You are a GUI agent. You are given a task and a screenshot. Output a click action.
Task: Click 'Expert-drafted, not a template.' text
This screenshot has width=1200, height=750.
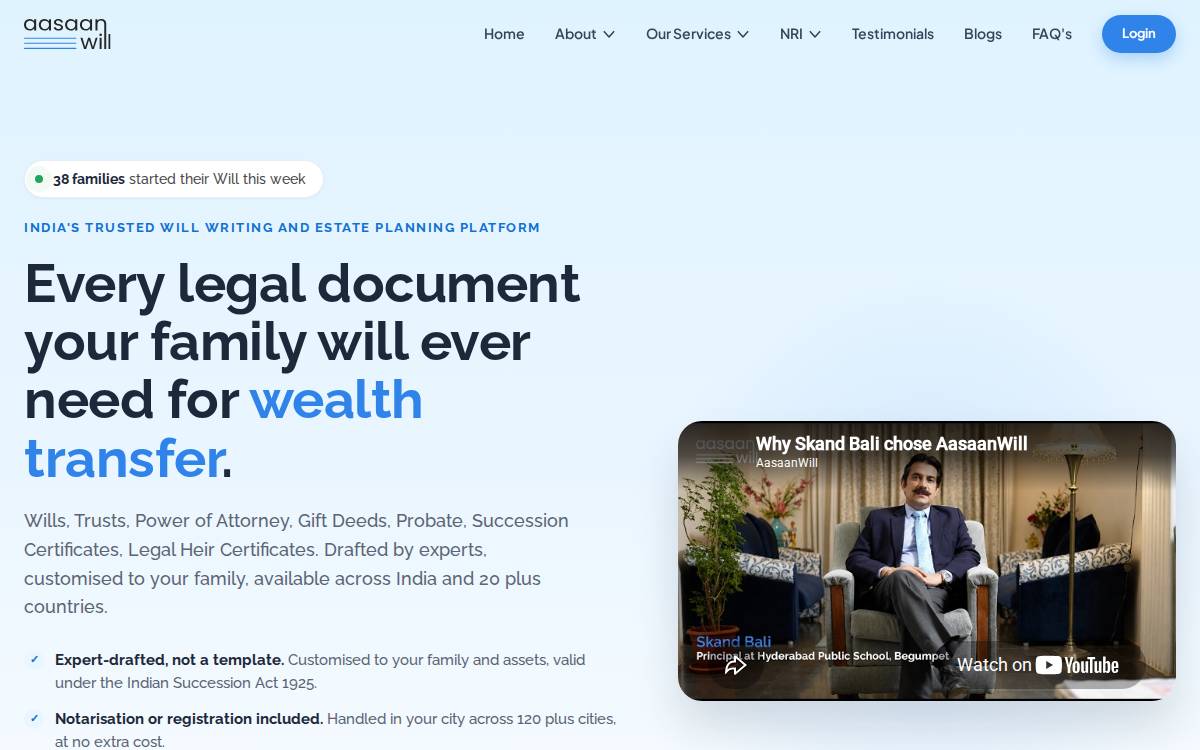170,660
